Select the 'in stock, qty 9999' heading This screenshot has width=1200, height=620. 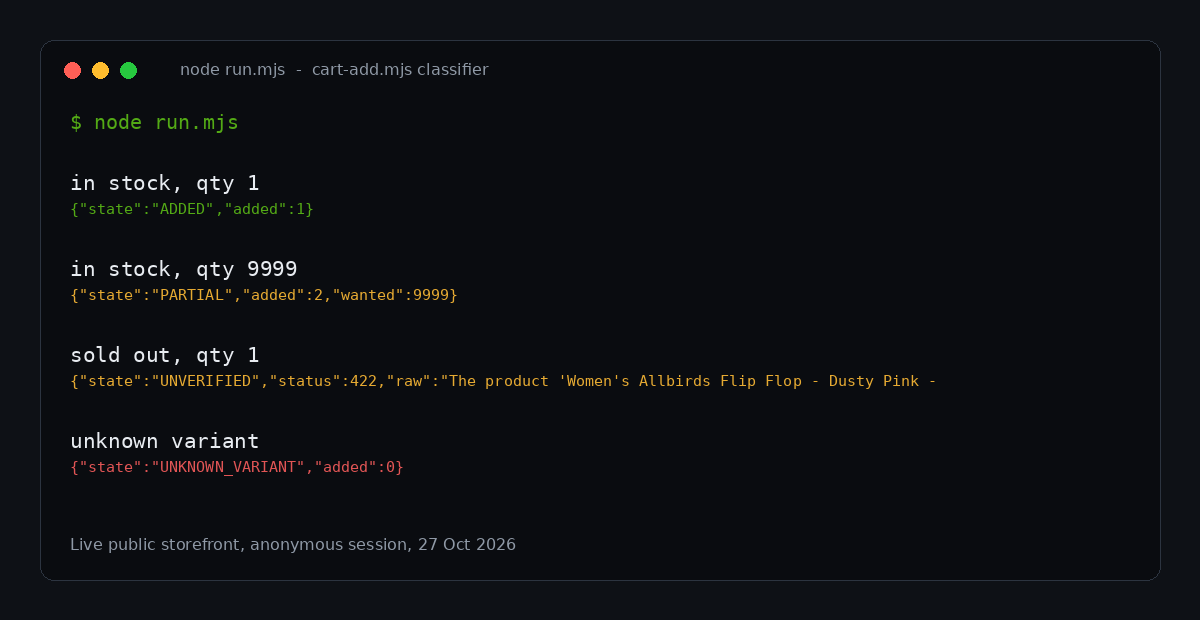tap(184, 269)
